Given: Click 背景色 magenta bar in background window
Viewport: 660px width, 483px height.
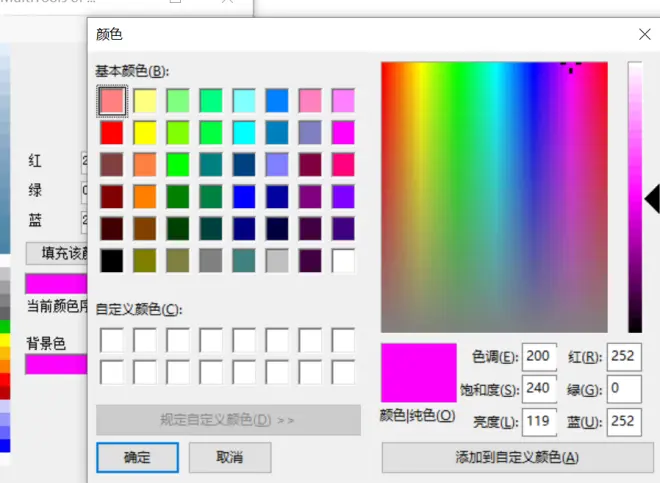Looking at the screenshot, I should coord(56,364).
